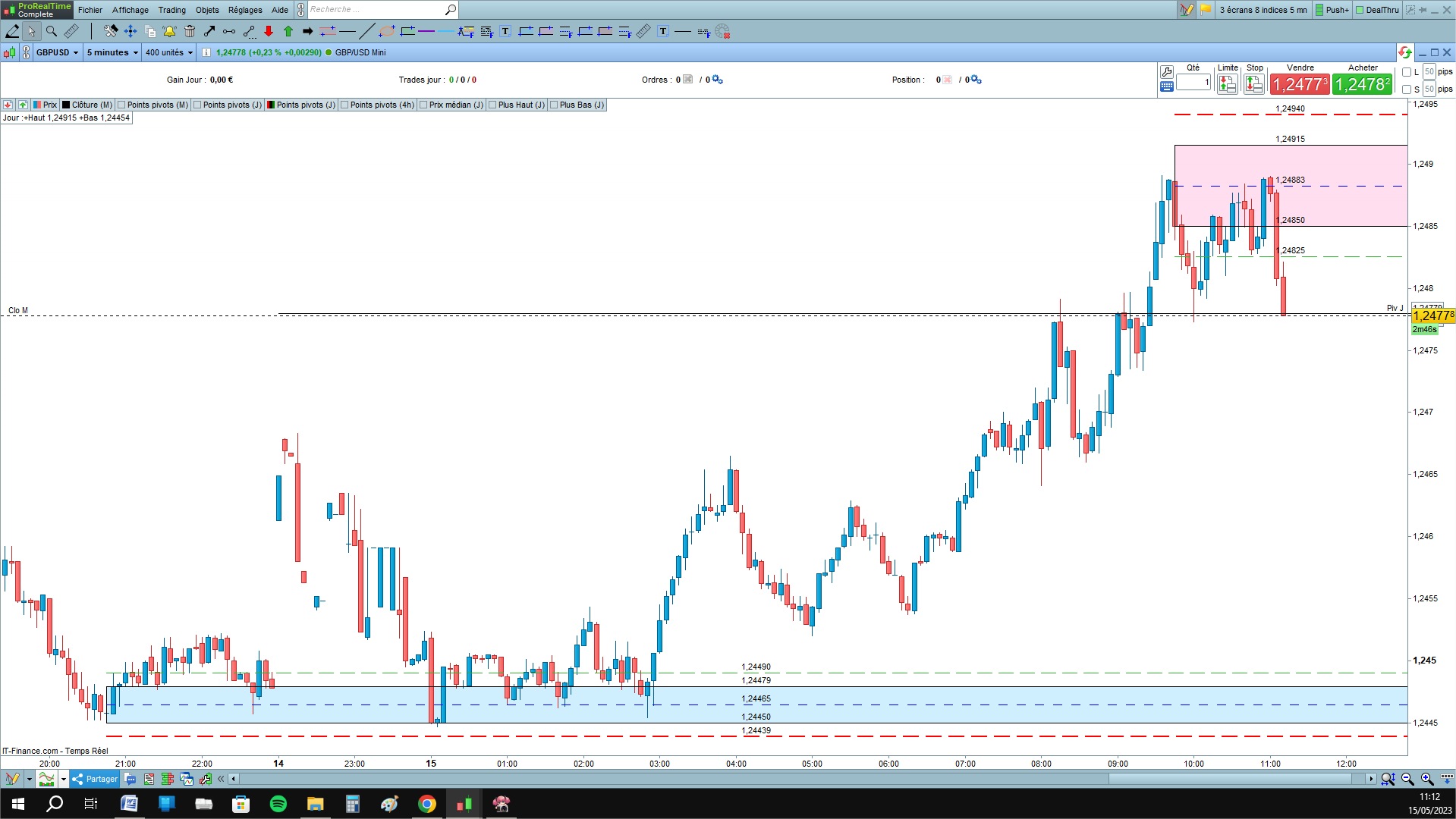The height and width of the screenshot is (819, 1456).
Task: Select the green up arrow tool
Action: pyautogui.click(x=288, y=31)
